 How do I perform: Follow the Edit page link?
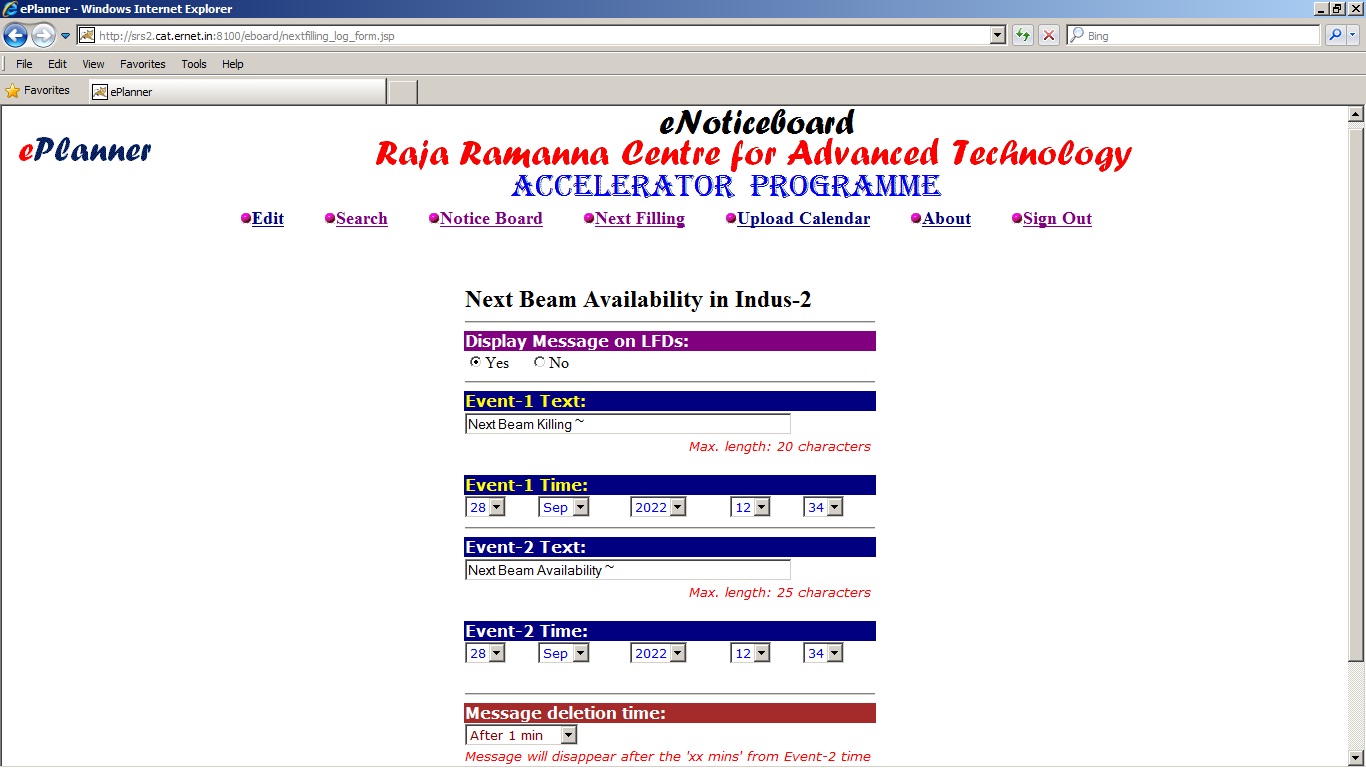(268, 219)
